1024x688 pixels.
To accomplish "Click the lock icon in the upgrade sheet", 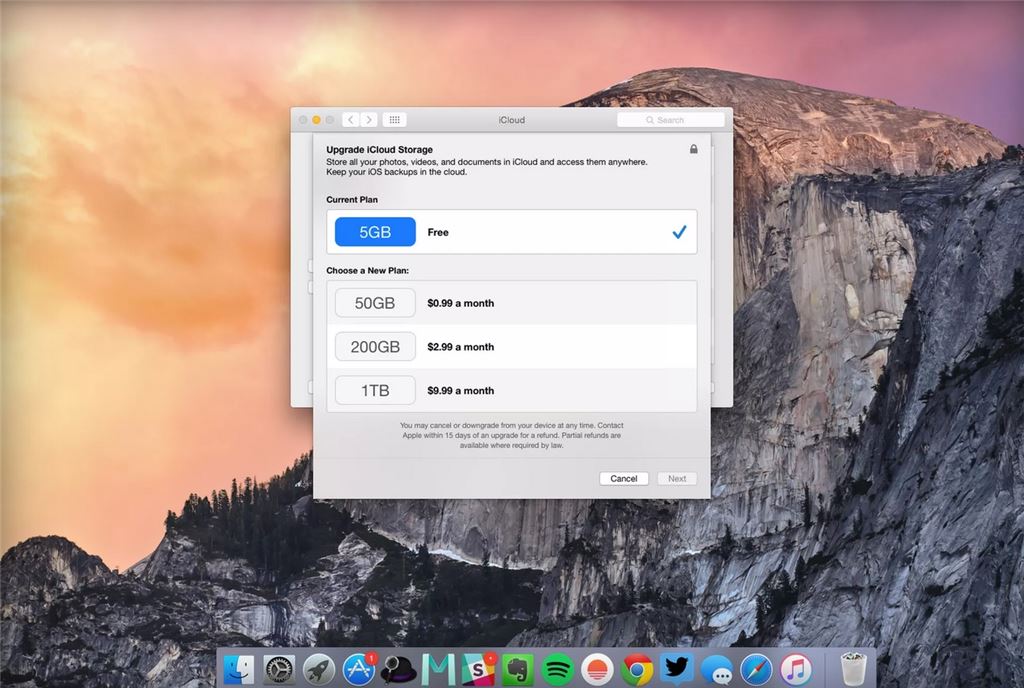I will tap(694, 149).
